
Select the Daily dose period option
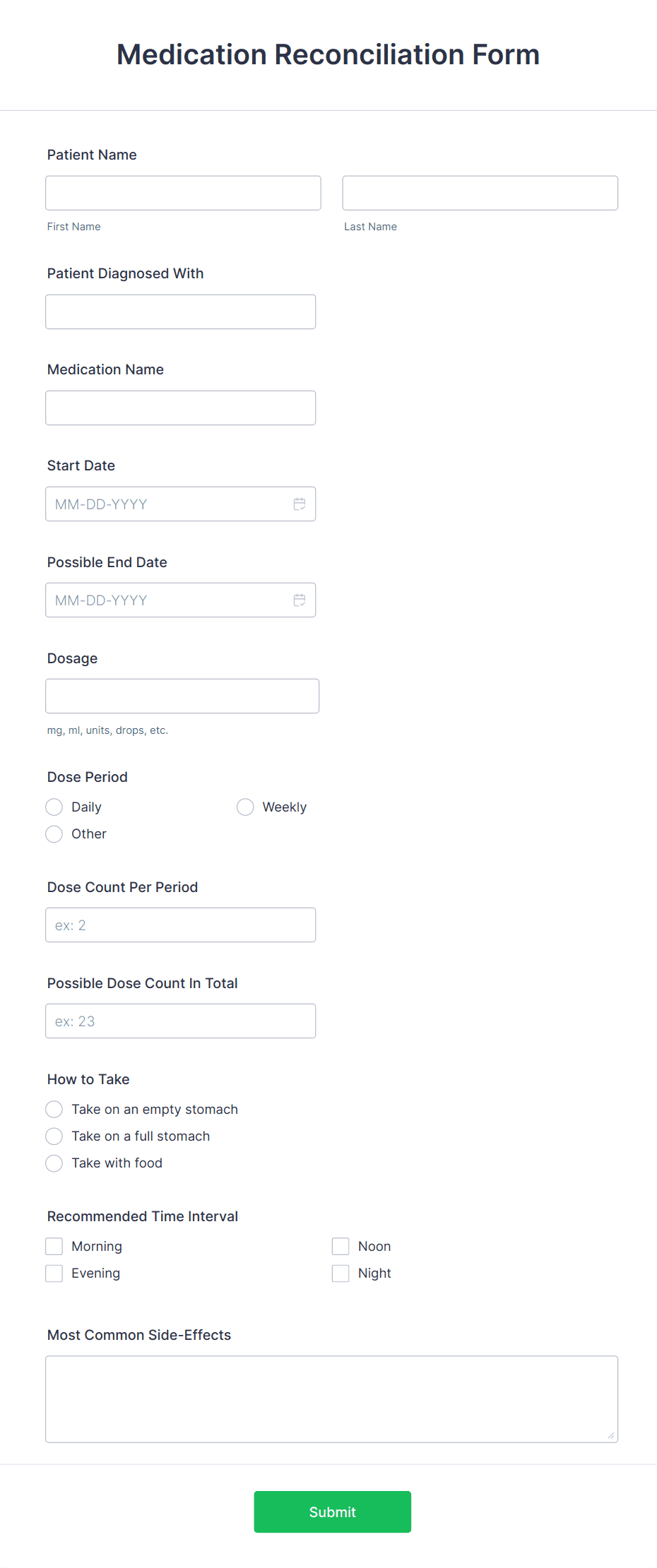(54, 807)
